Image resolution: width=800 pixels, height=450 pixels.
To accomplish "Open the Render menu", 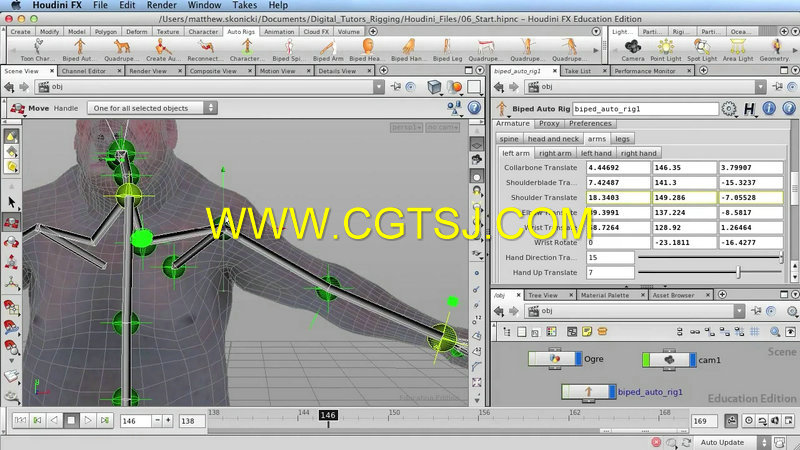I will coord(161,5).
